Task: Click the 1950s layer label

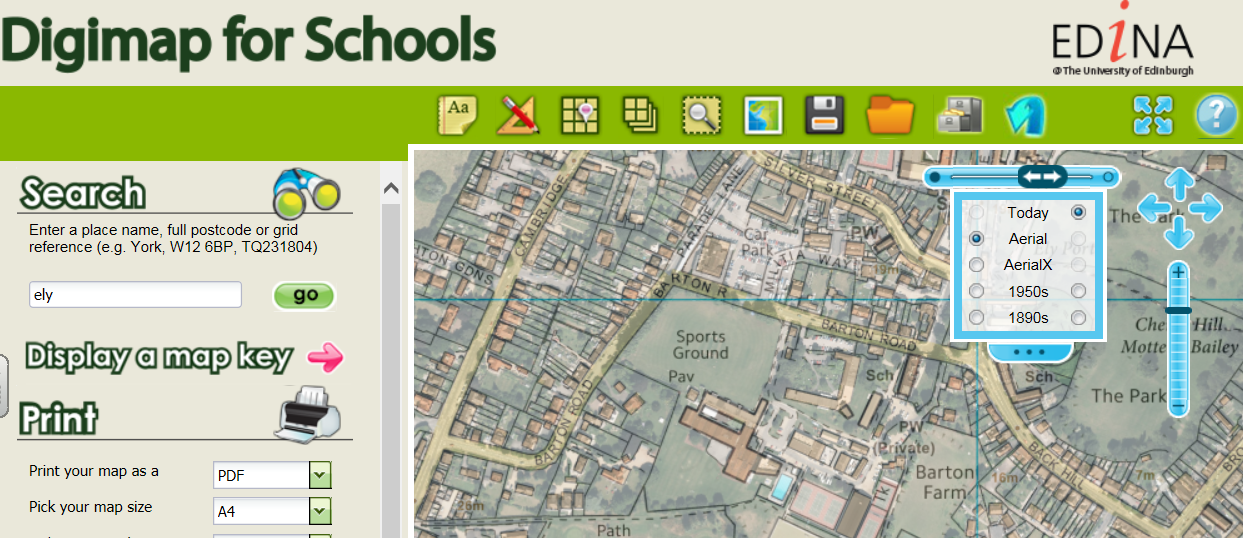Action: click(x=1028, y=291)
